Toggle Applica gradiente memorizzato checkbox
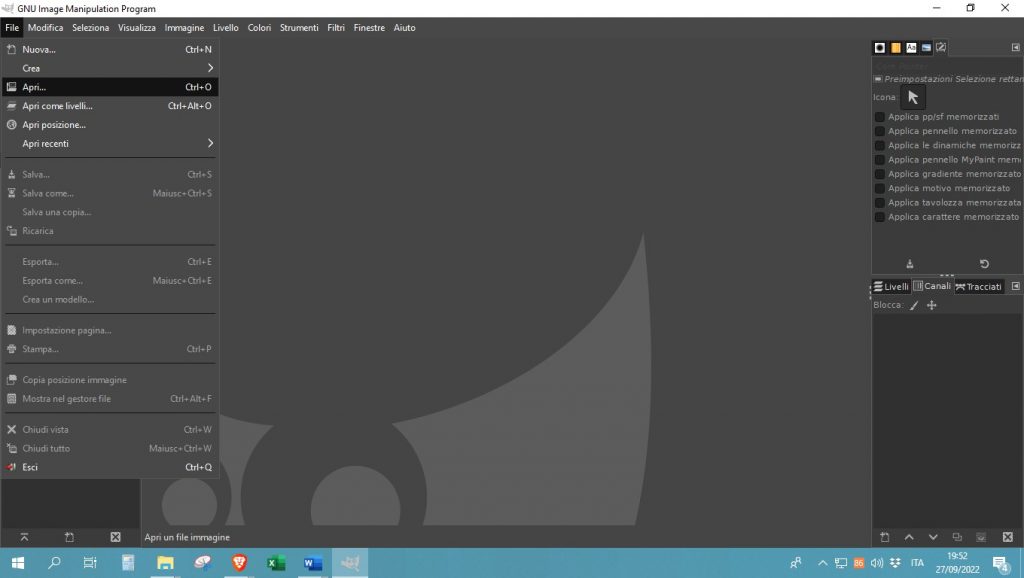This screenshot has height=578, width=1024. [x=880, y=174]
